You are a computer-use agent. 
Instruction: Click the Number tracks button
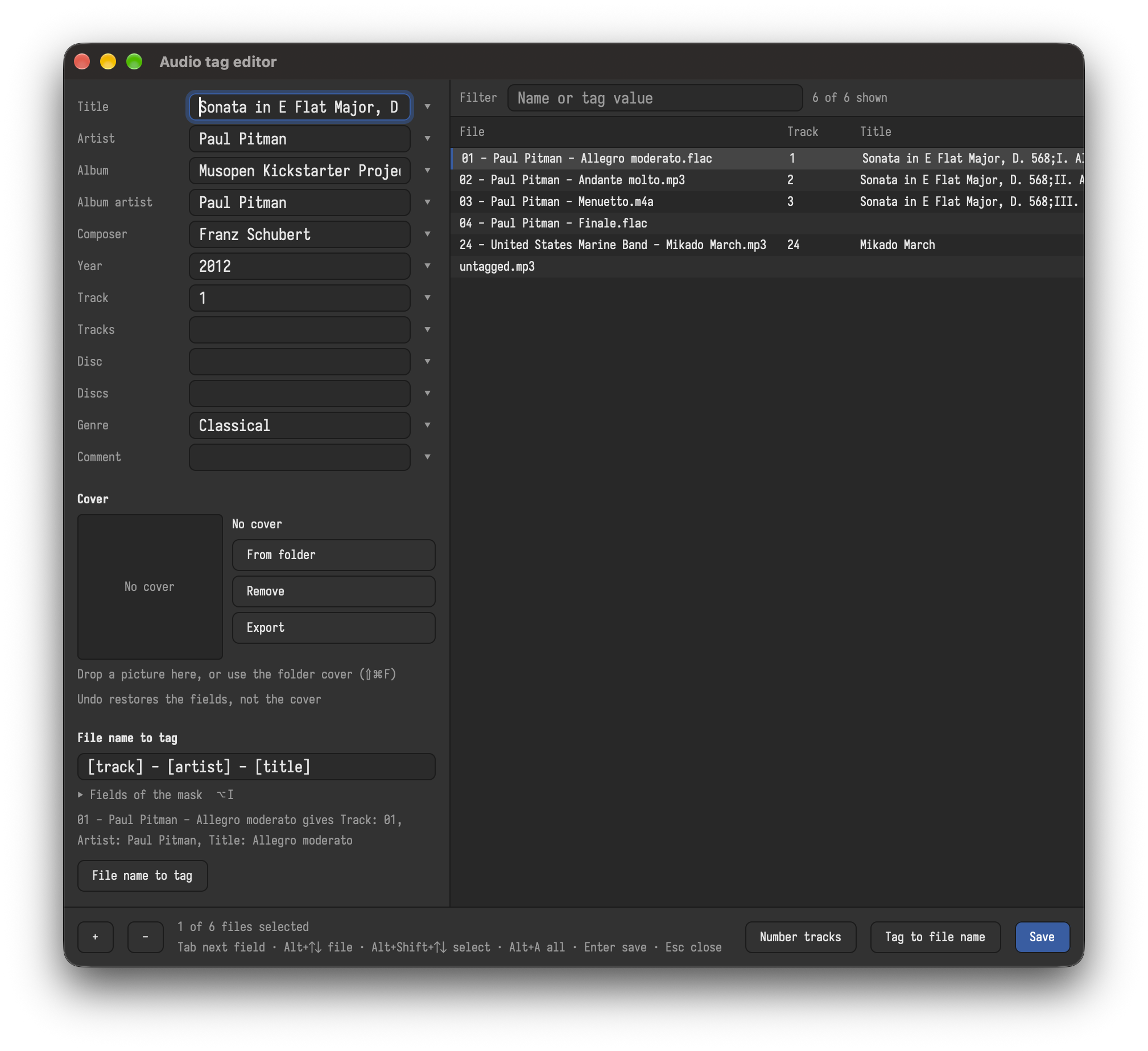[800, 937]
